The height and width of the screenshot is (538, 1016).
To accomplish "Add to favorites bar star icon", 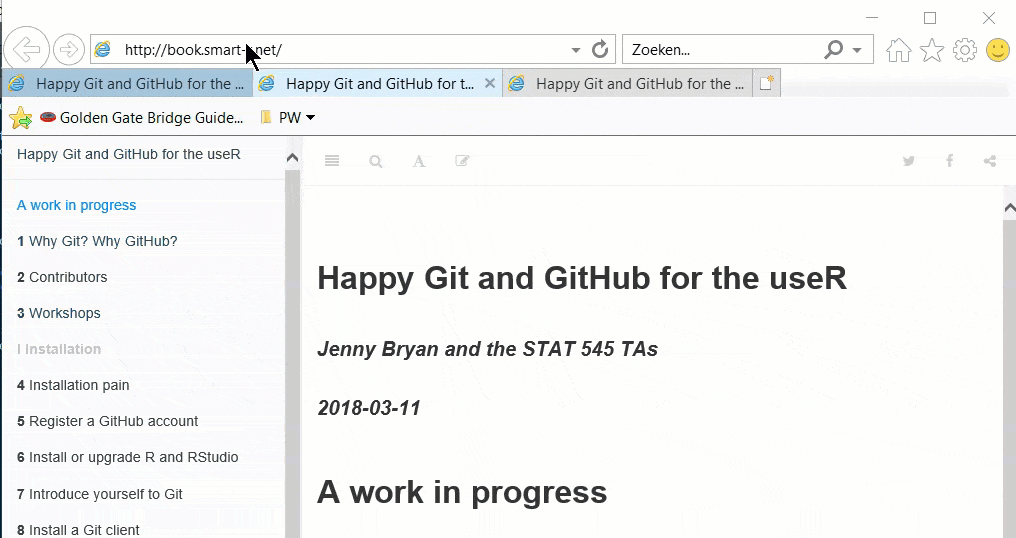I will (x=20, y=117).
